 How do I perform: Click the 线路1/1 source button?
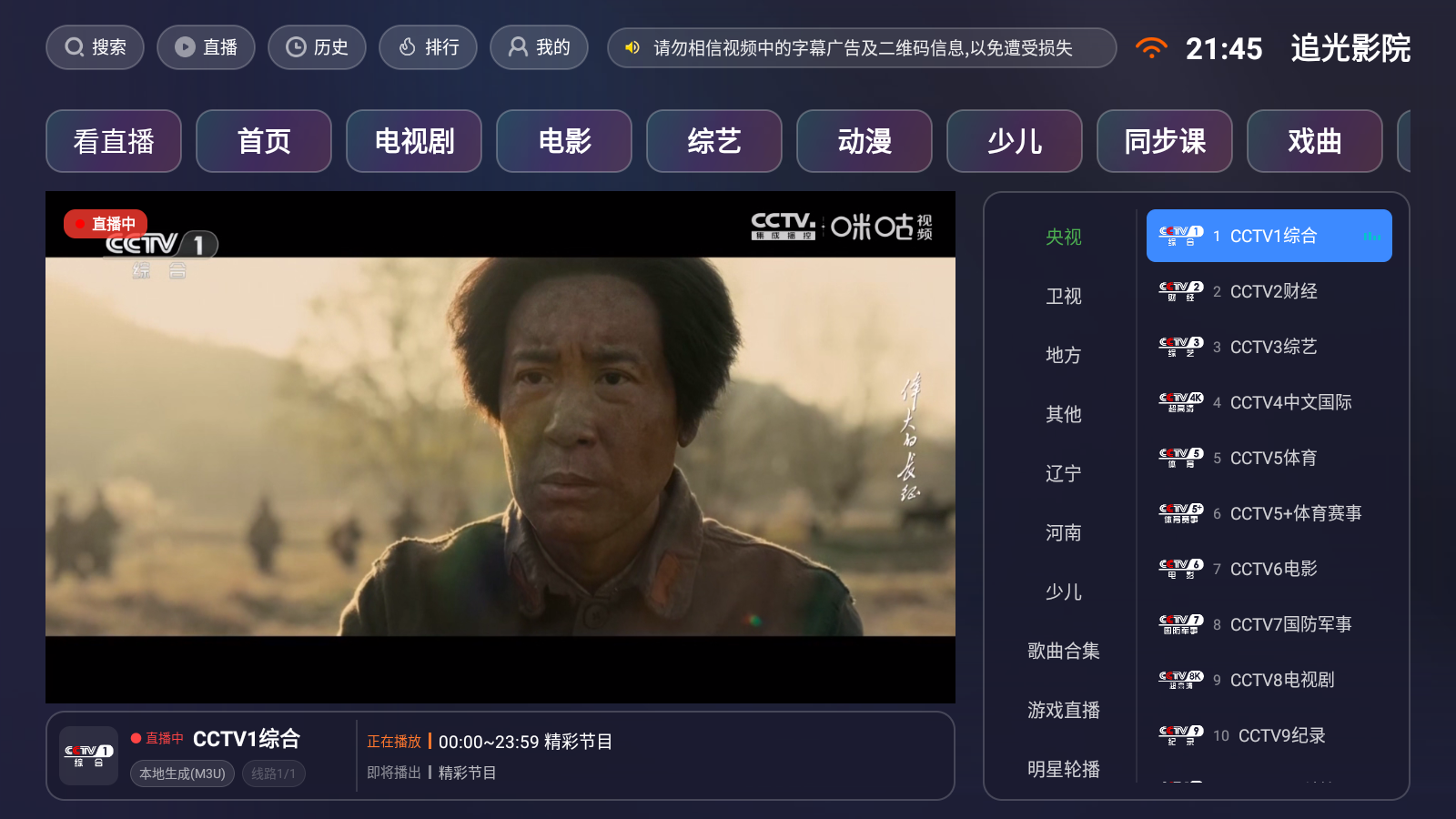(274, 773)
